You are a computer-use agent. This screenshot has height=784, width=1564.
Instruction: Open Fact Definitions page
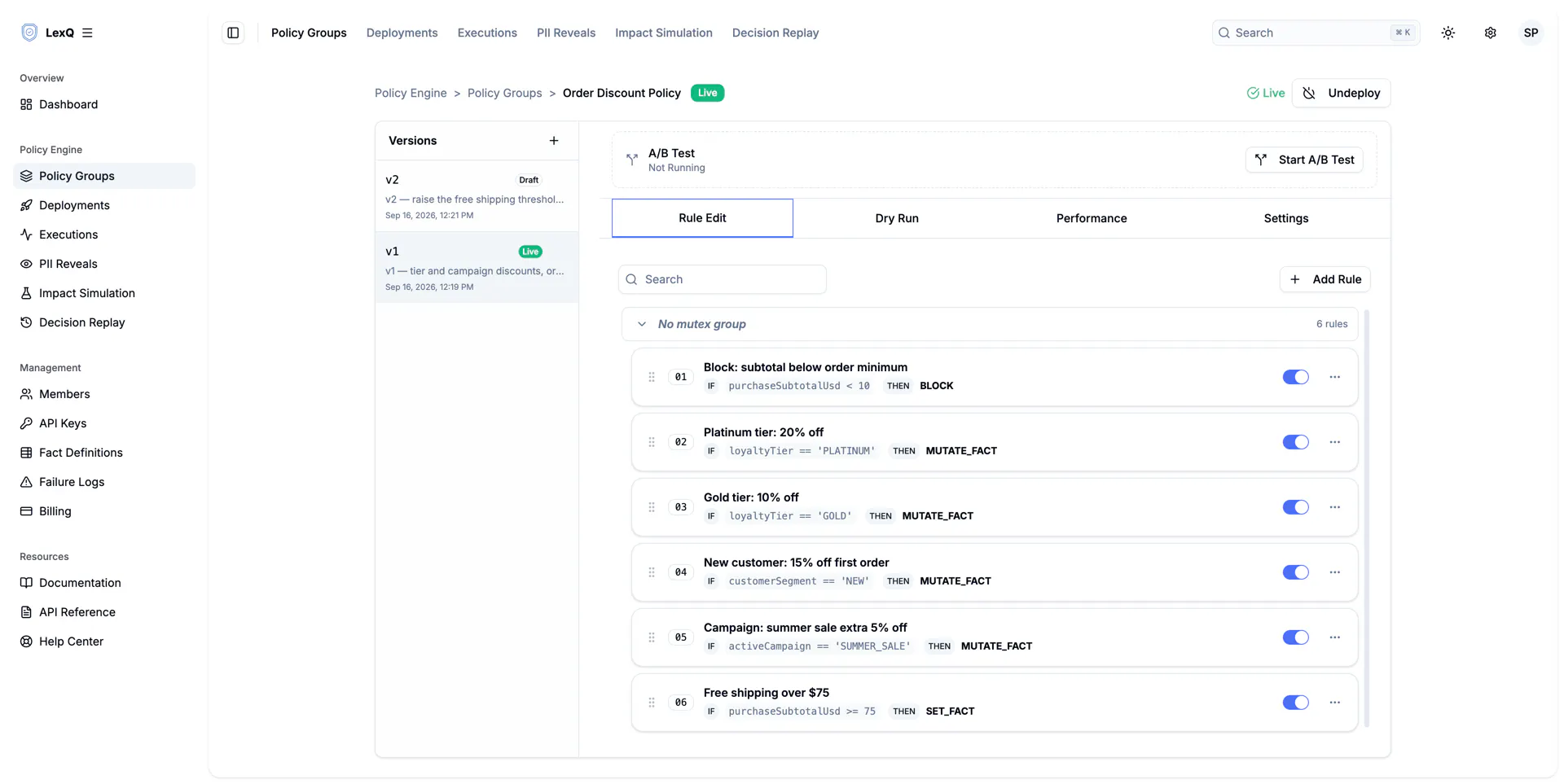pos(104,453)
